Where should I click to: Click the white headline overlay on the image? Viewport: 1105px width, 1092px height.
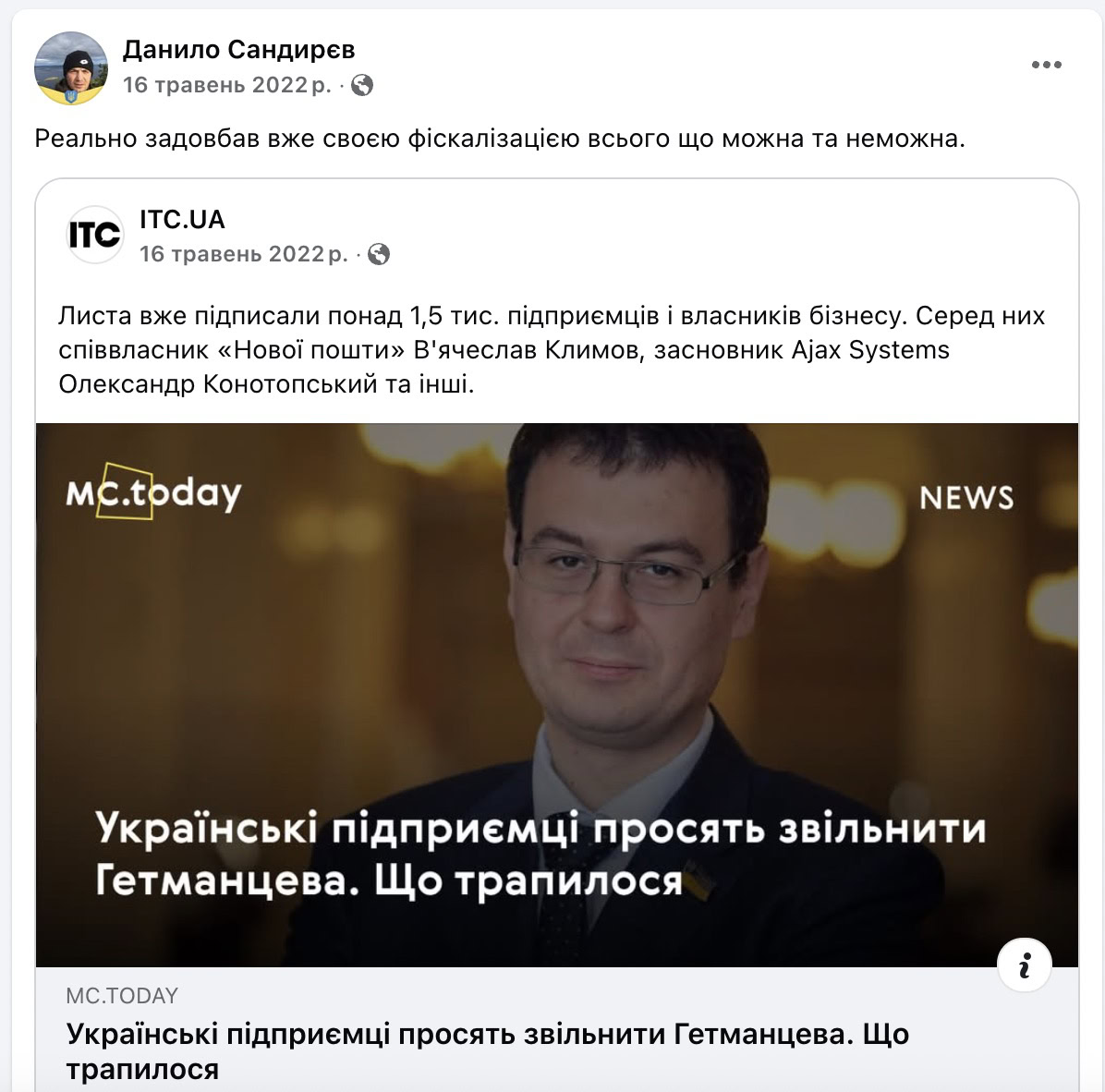coord(540,854)
